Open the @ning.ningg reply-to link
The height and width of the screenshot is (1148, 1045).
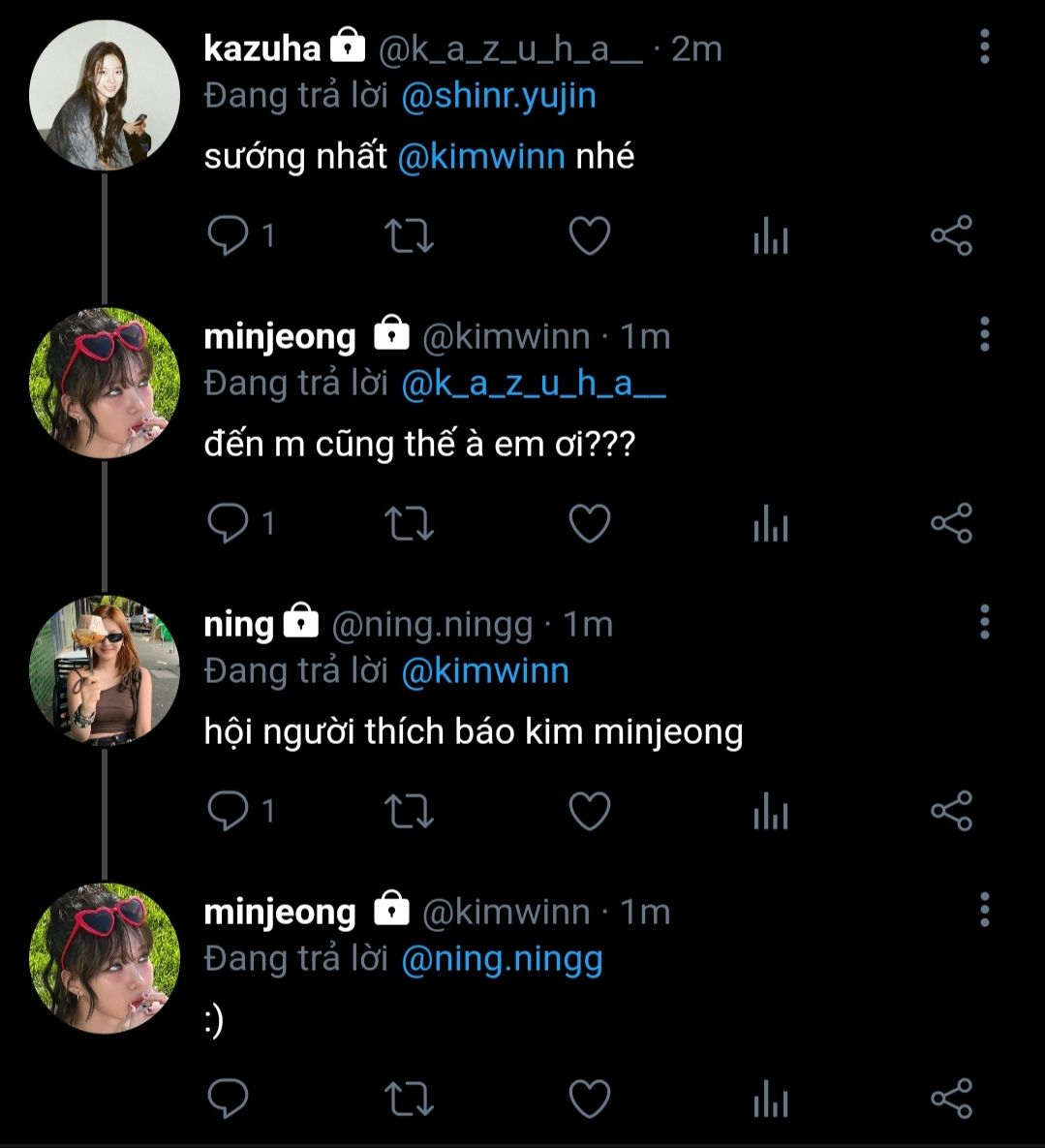tap(502, 960)
